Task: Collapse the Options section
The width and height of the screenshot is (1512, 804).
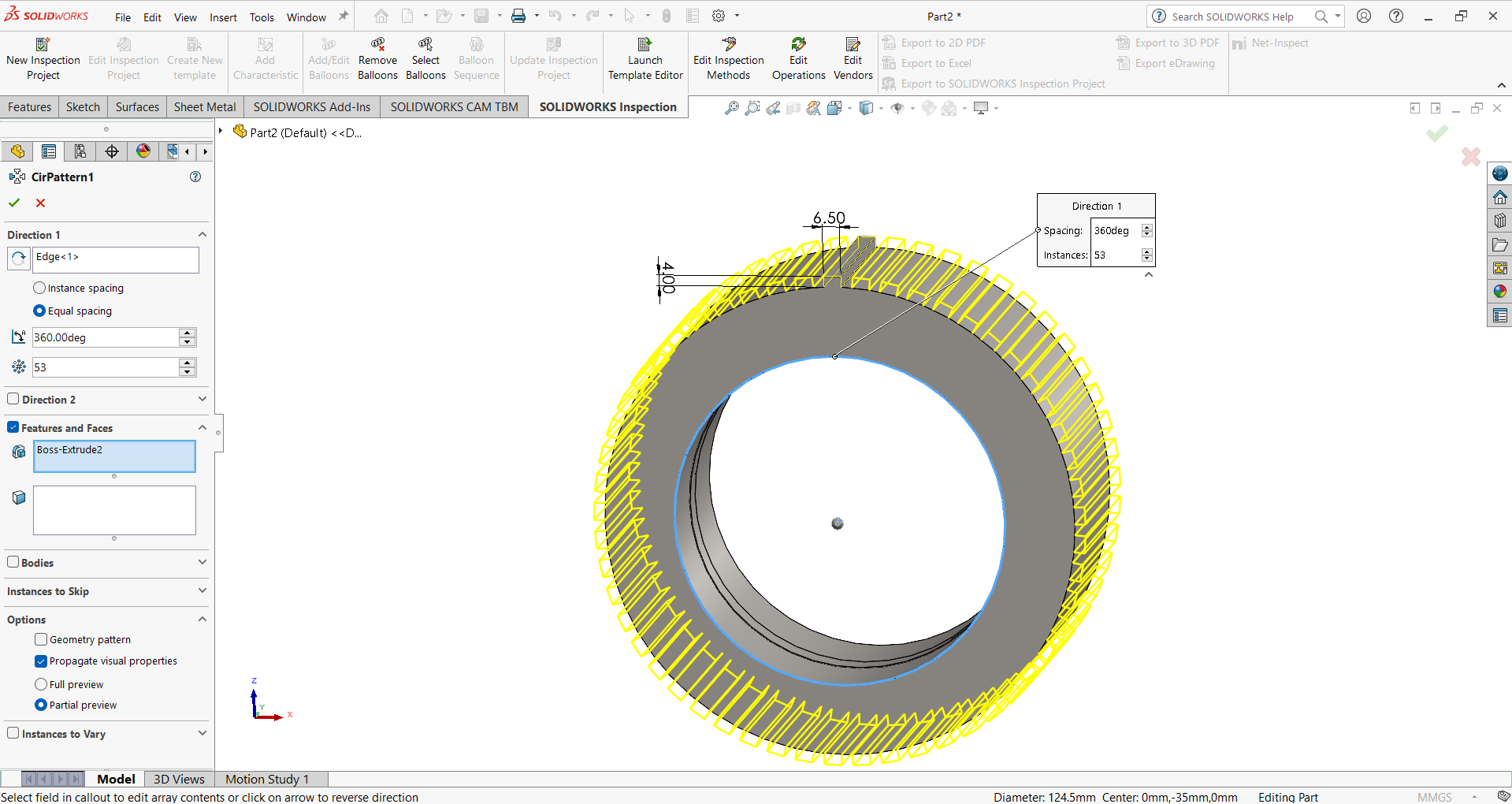Action: tap(202, 620)
